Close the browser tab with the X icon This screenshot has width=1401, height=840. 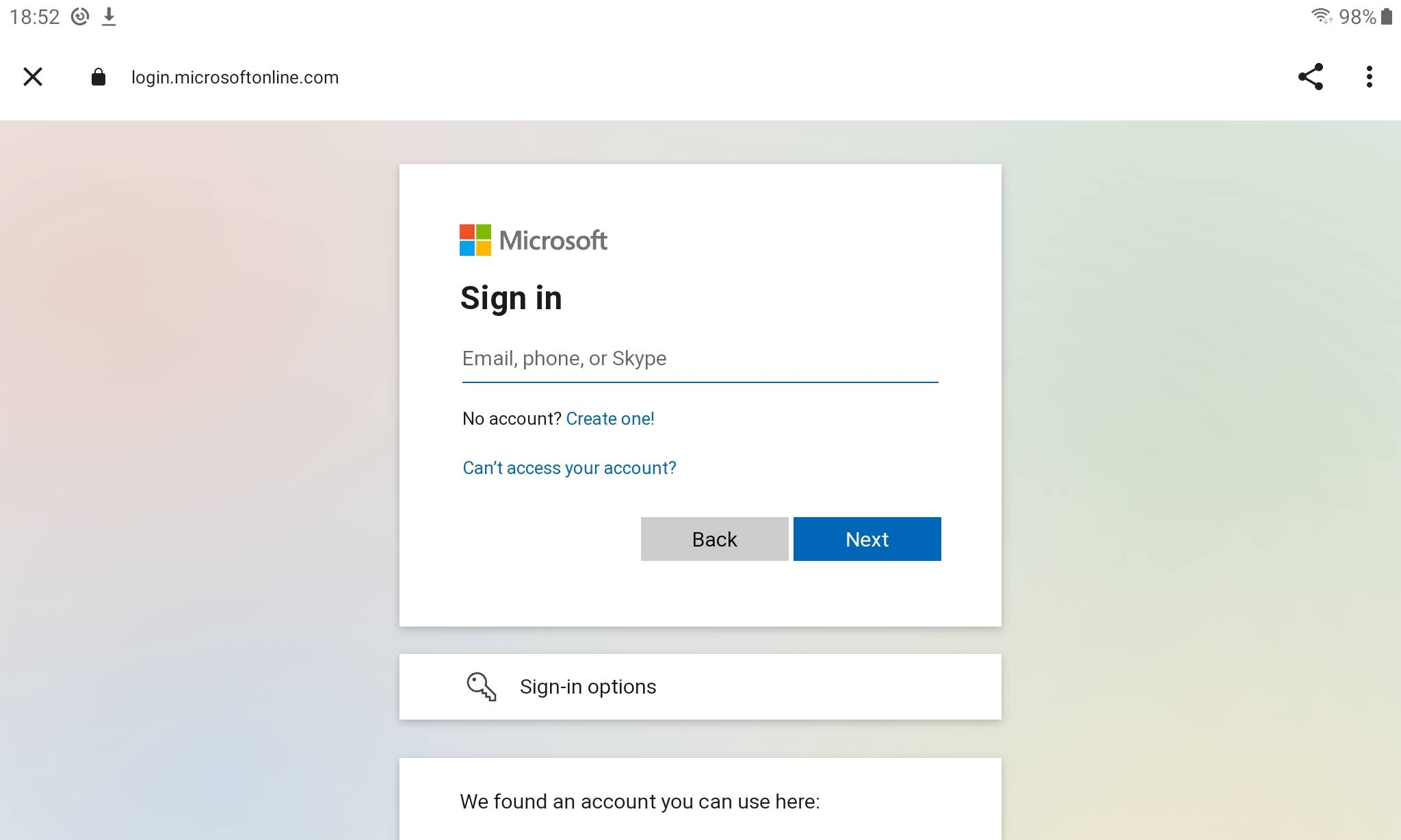point(33,77)
